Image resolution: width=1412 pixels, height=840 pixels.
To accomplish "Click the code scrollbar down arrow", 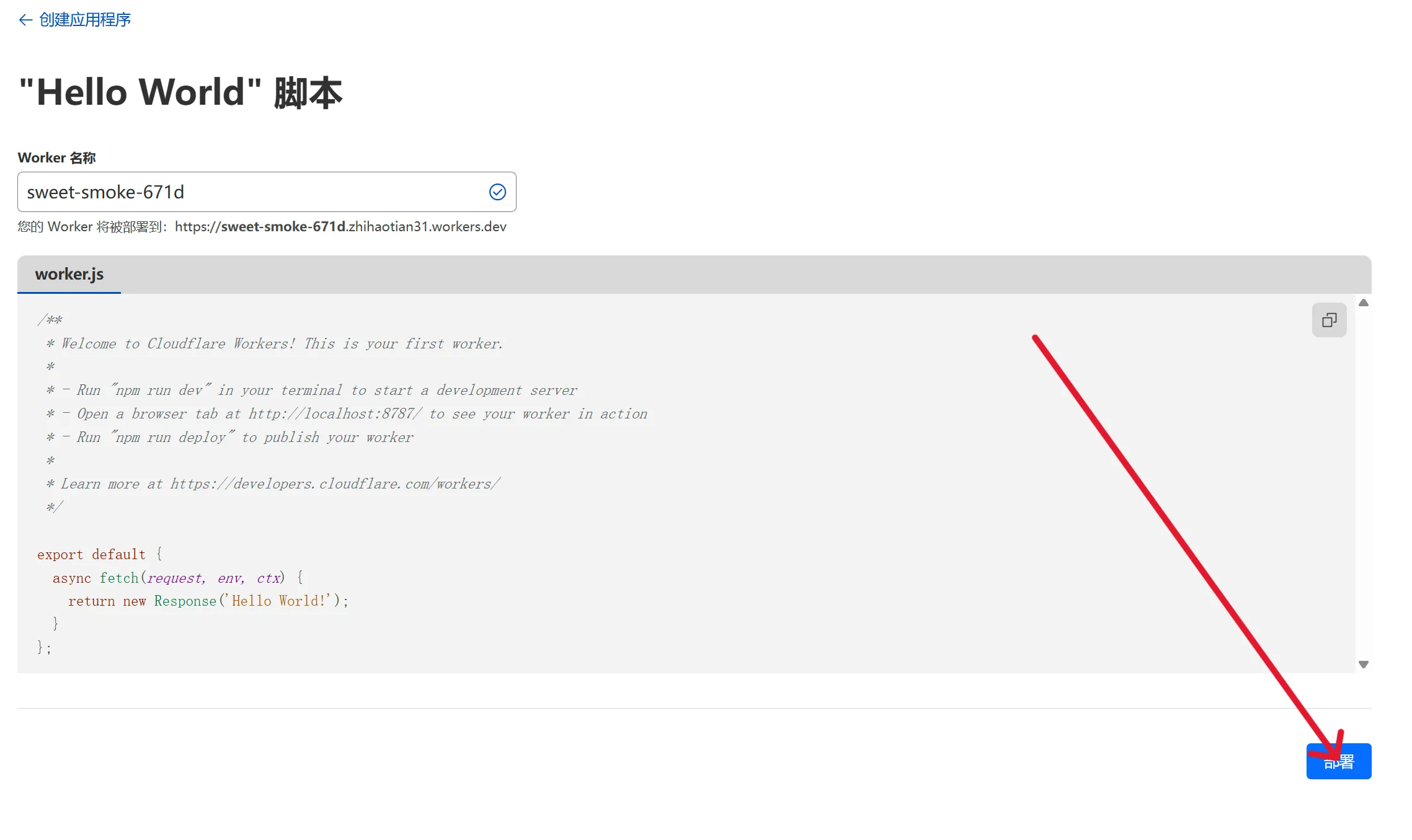I will click(1363, 664).
